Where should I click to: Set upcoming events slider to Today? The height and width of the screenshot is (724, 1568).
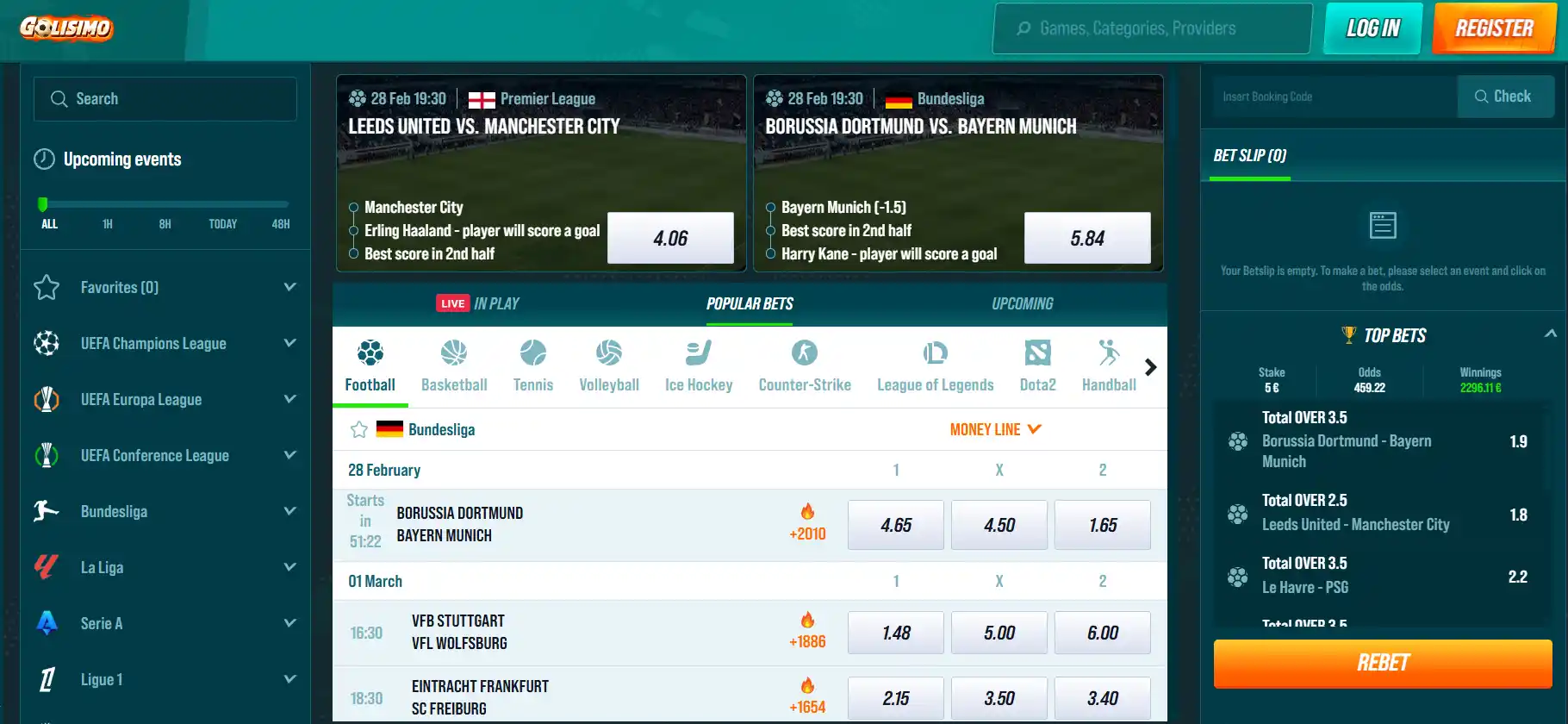[x=222, y=224]
